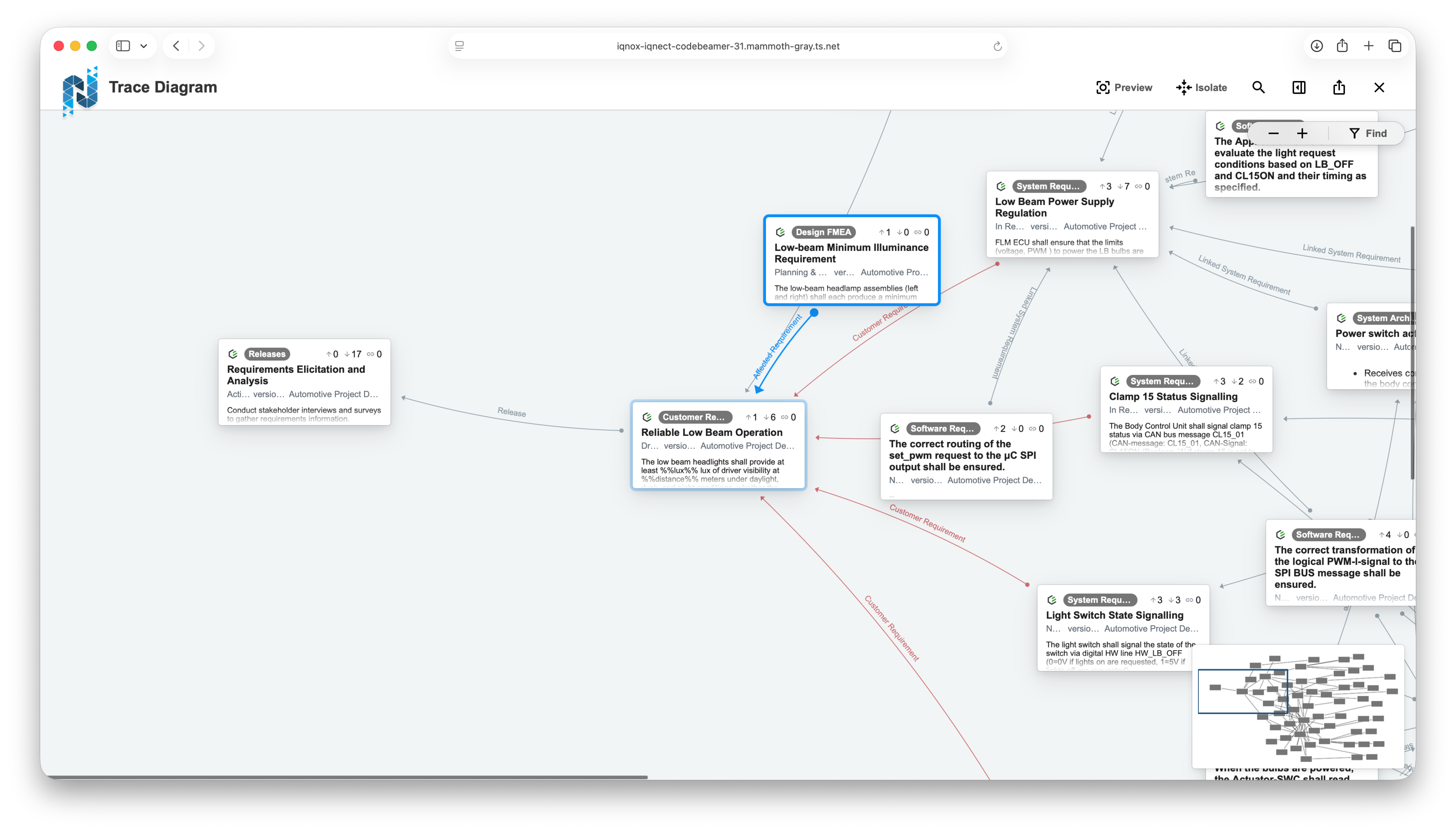Click the minimap overview thumbnail
The height and width of the screenshot is (833, 1456).
click(1298, 707)
